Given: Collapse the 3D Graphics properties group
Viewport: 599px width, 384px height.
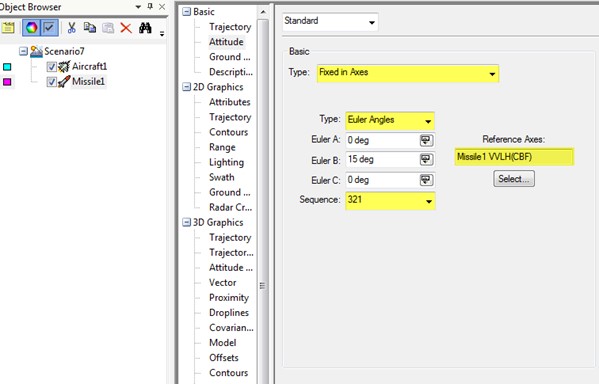Looking at the screenshot, I should tap(186, 222).
